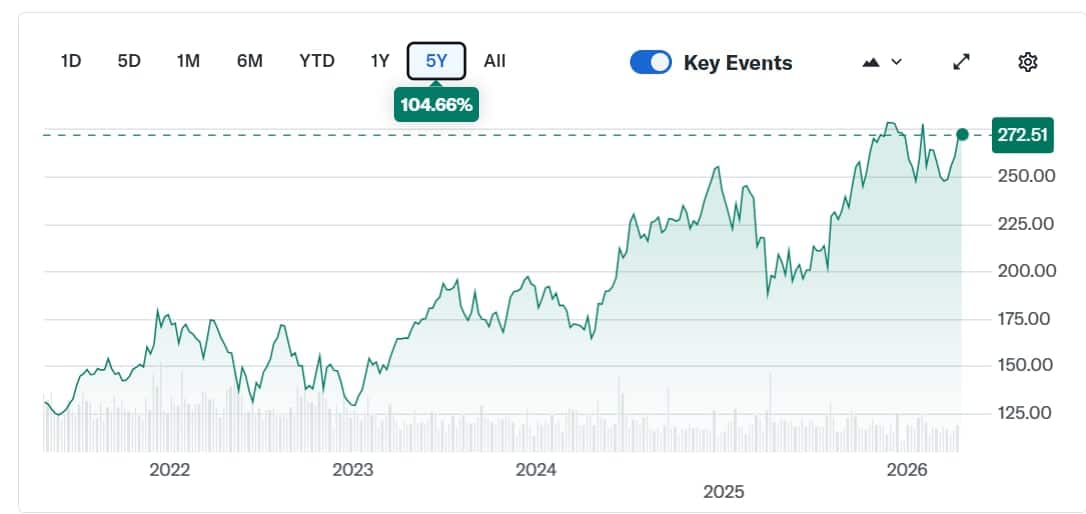
Task: Click the 272.51 current price label
Action: pyautogui.click(x=1022, y=135)
